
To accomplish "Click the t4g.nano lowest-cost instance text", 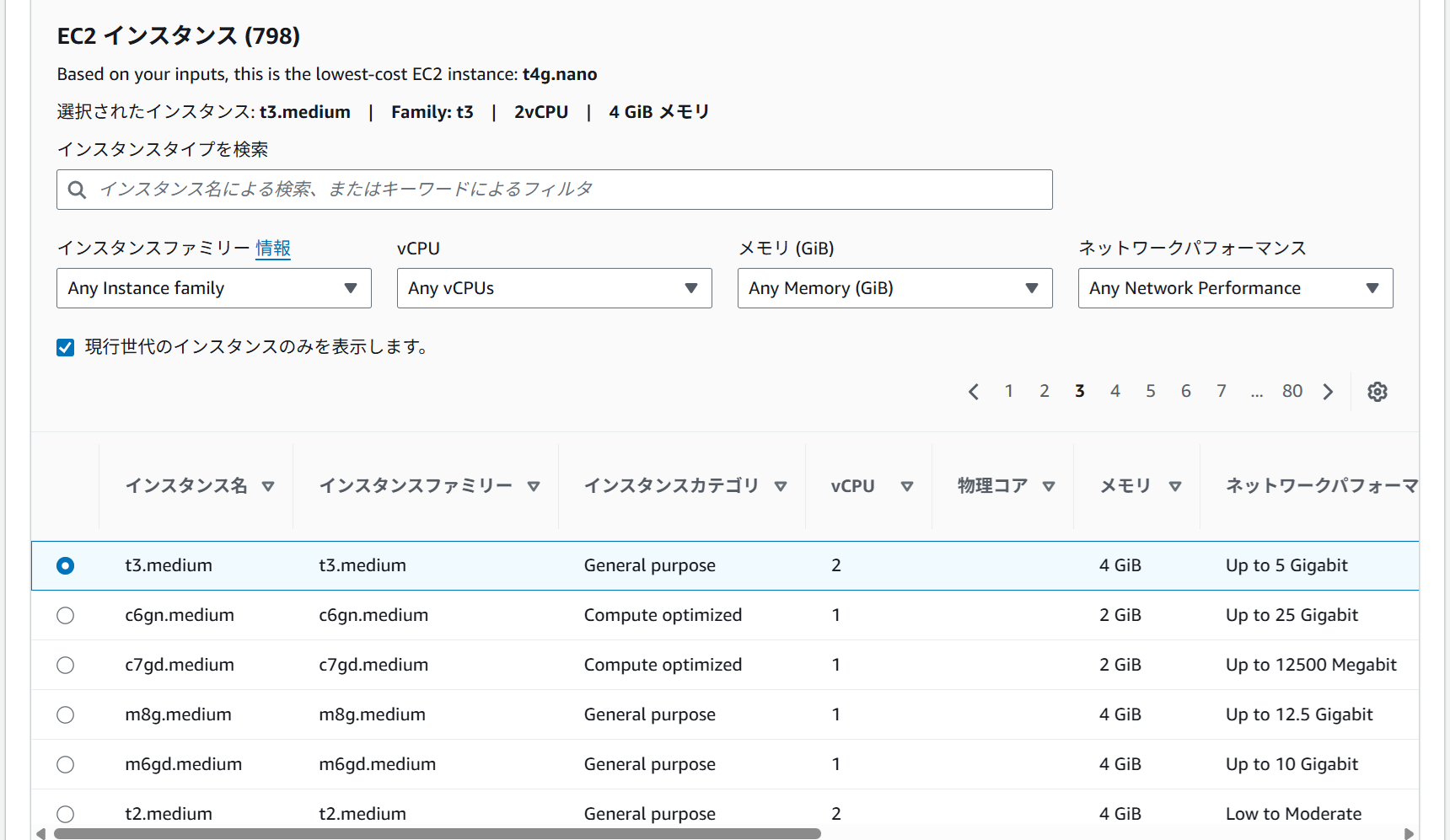I will tap(560, 74).
